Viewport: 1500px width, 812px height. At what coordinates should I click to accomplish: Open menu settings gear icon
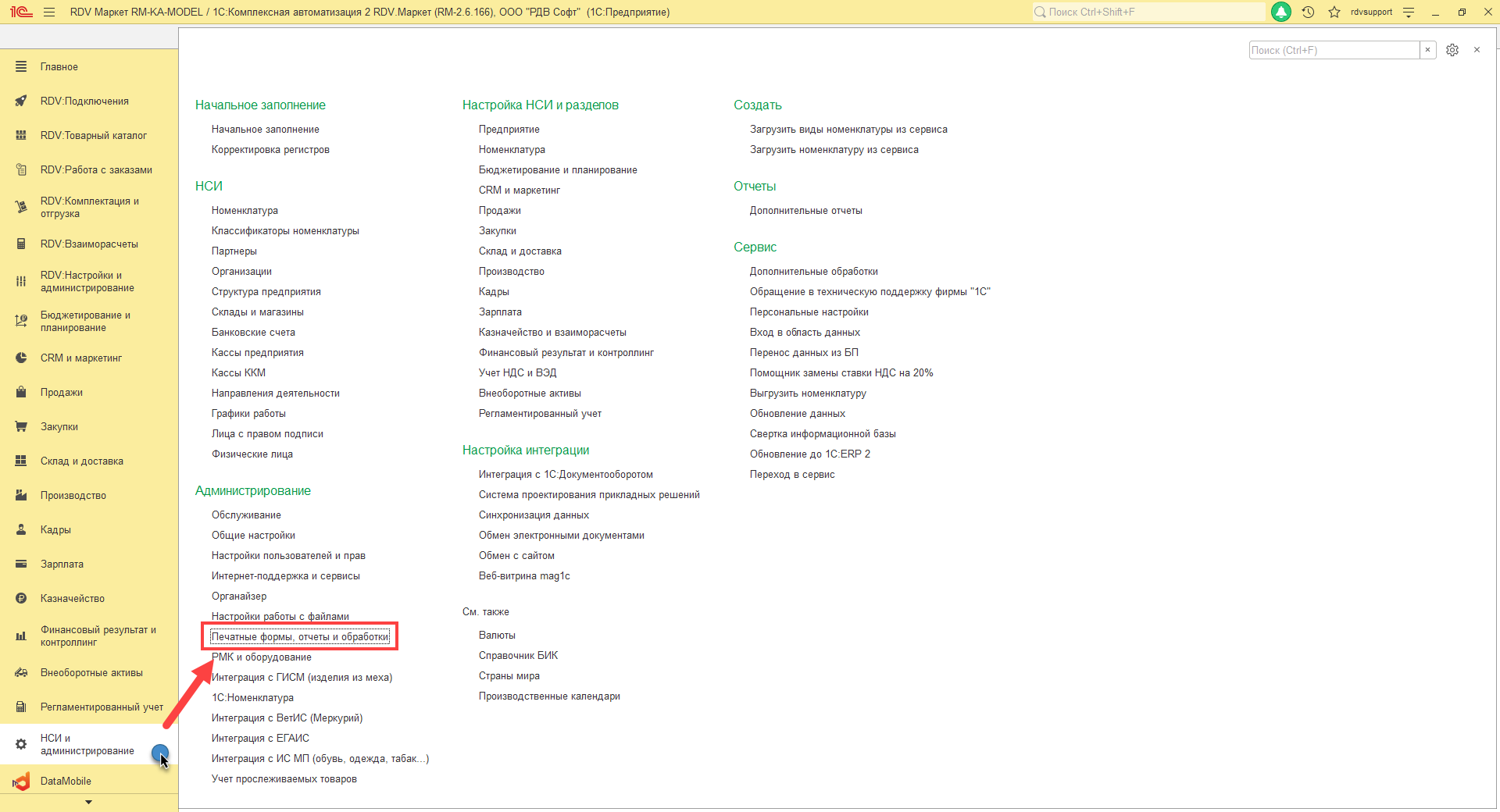pyautogui.click(x=1452, y=50)
